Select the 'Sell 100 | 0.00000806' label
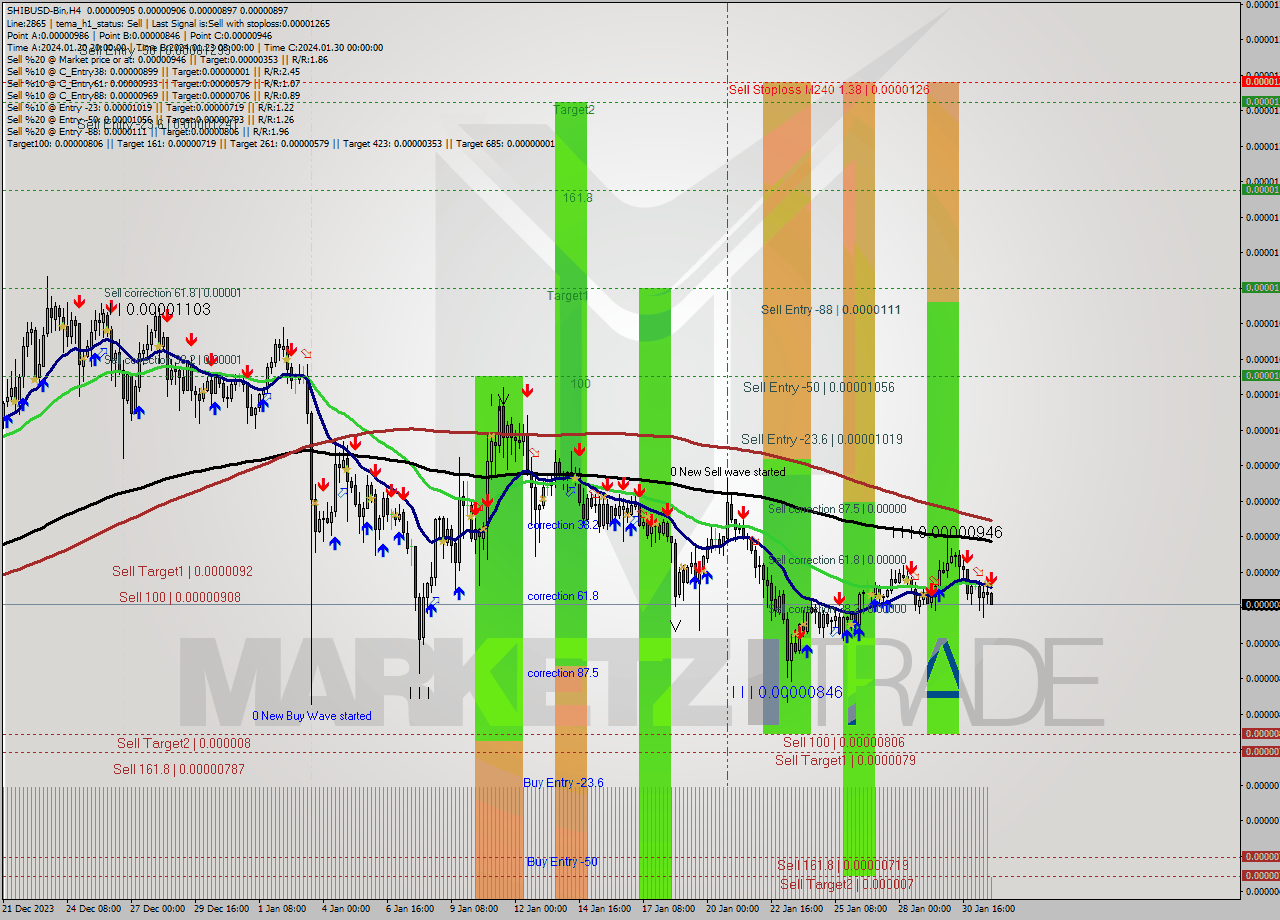The width and height of the screenshot is (1280, 920). pos(844,742)
